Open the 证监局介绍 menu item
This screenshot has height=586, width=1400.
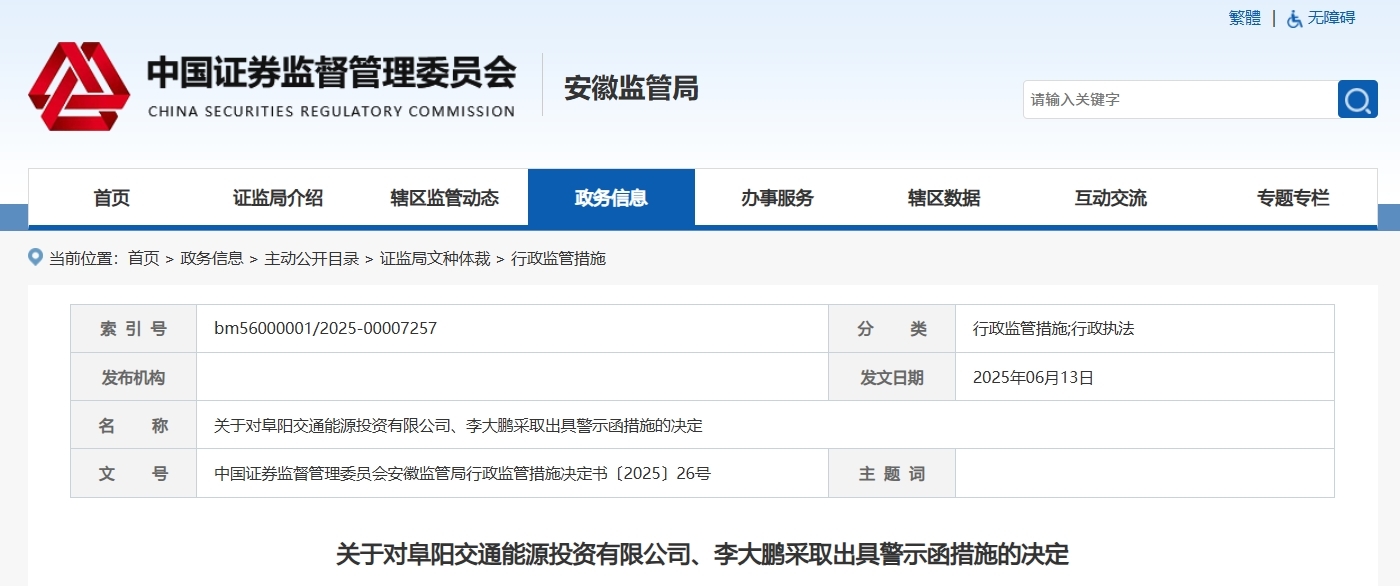pyautogui.click(x=278, y=198)
